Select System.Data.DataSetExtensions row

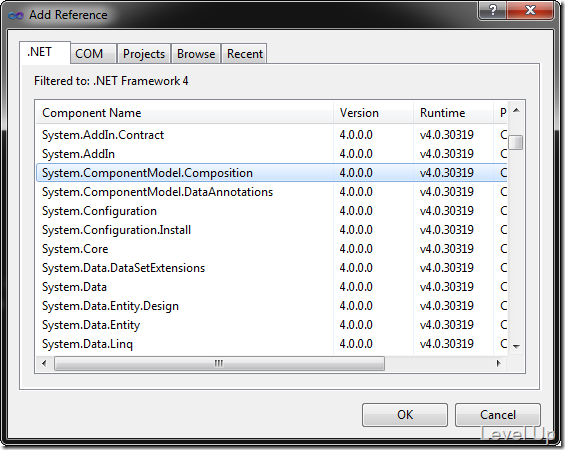pyautogui.click(x=272, y=268)
